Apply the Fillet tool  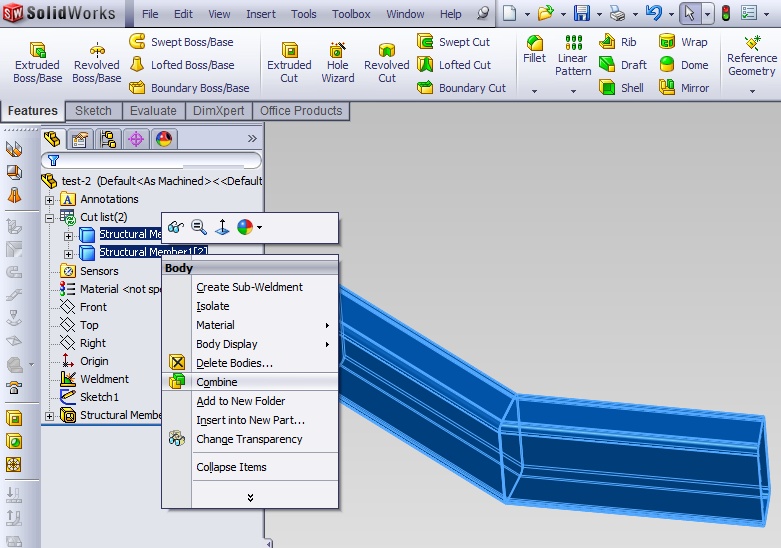point(534,50)
